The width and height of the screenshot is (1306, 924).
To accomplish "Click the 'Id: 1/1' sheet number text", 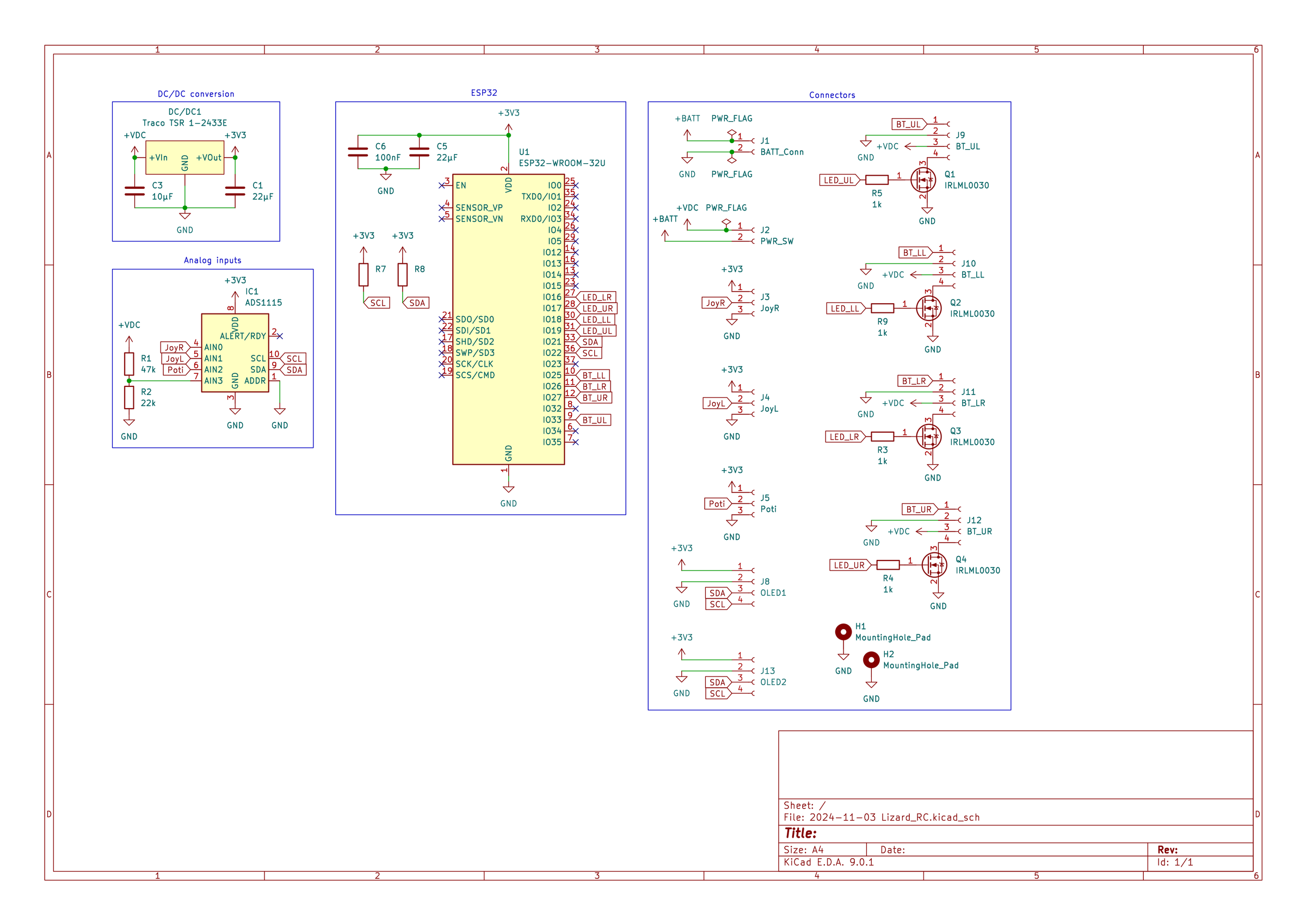I will point(1175,862).
